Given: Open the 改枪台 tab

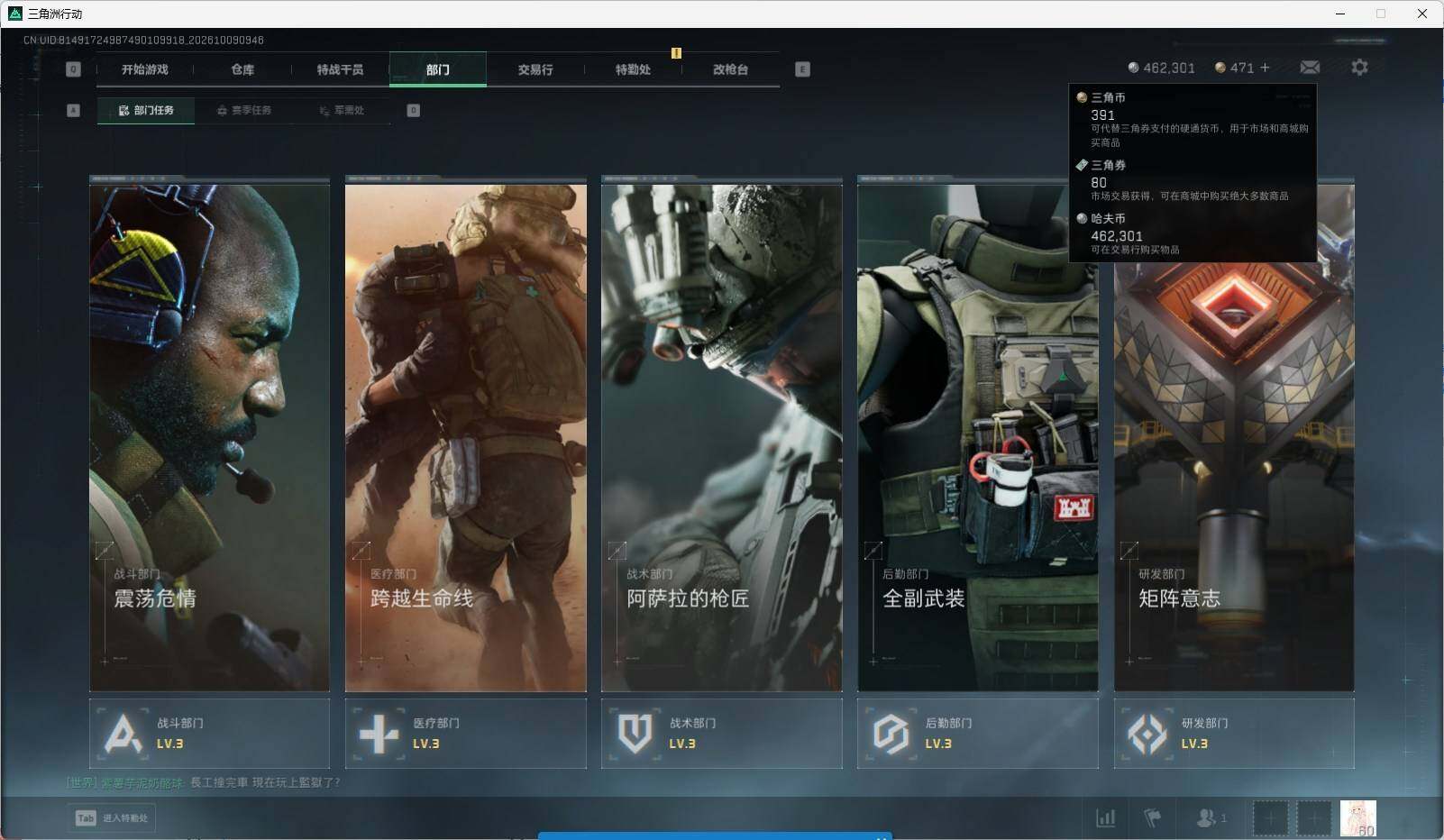Looking at the screenshot, I should click(x=730, y=69).
